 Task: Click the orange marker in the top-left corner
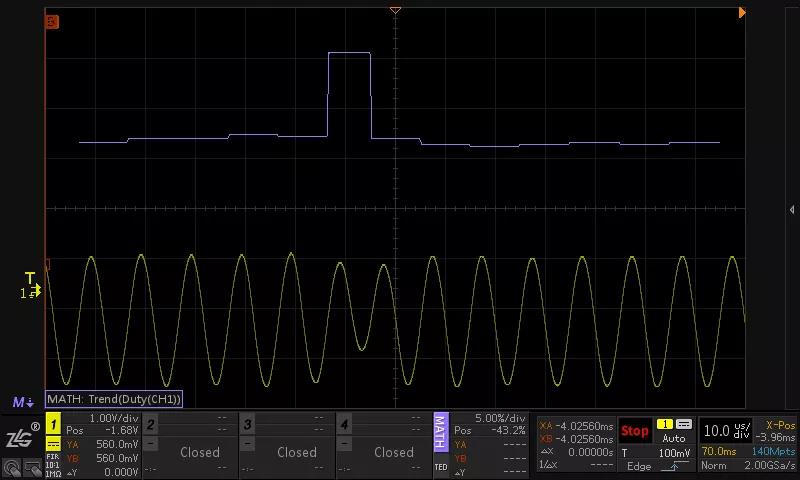point(52,21)
